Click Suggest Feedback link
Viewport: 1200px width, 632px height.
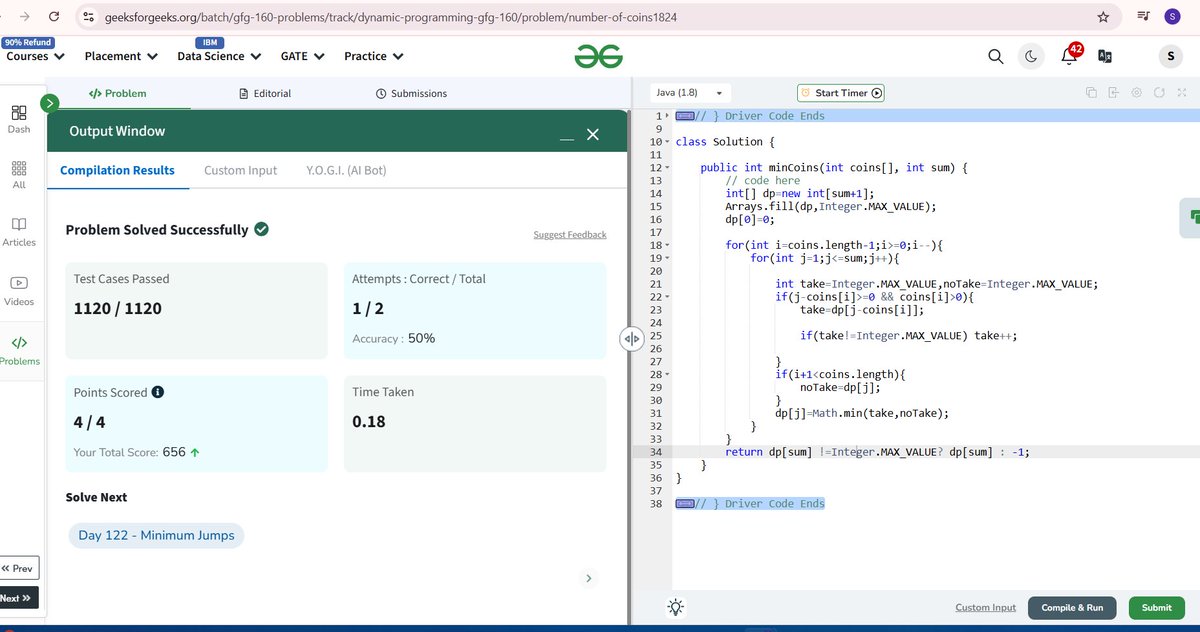[570, 235]
